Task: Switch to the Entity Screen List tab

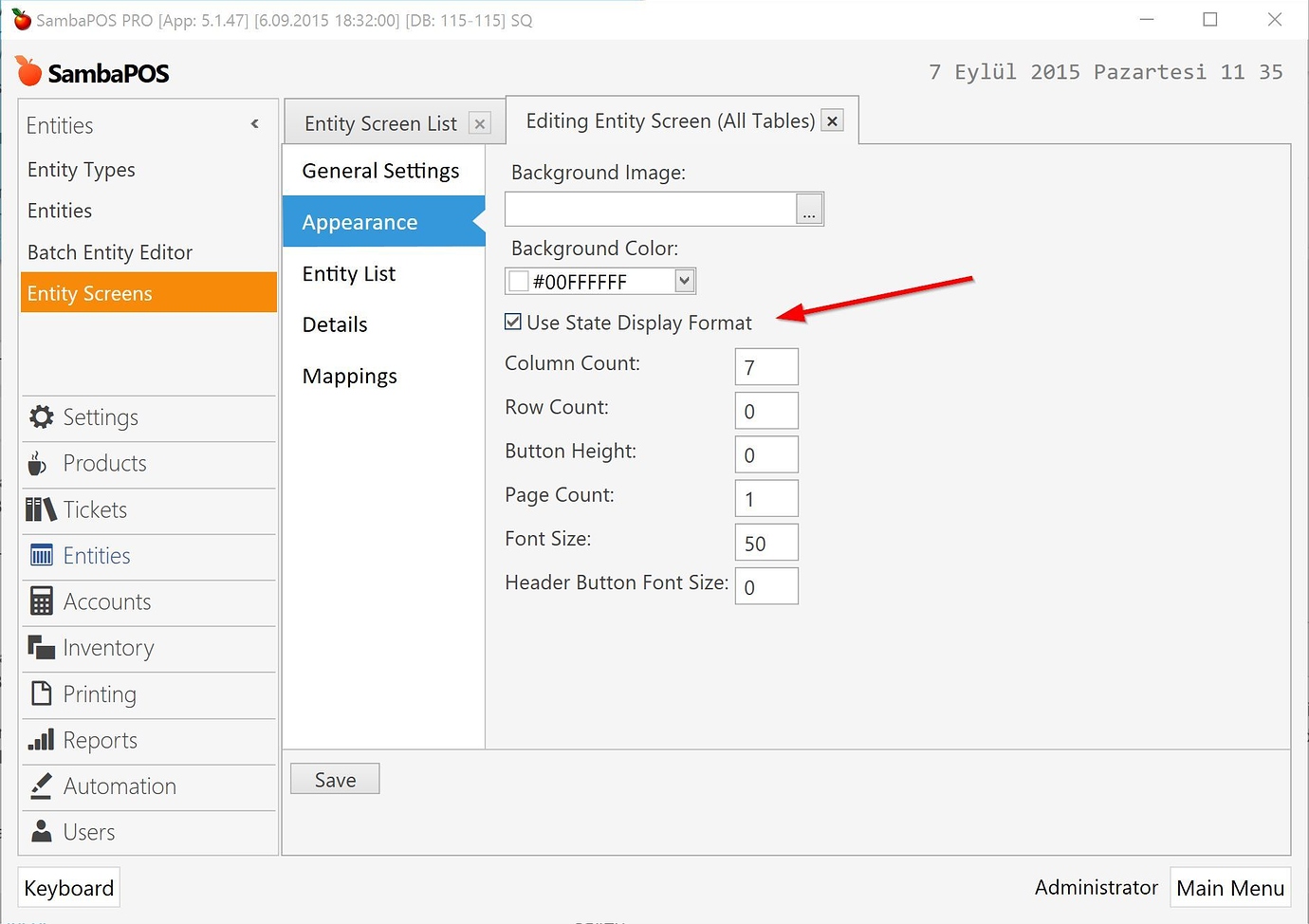Action: pyautogui.click(x=379, y=122)
